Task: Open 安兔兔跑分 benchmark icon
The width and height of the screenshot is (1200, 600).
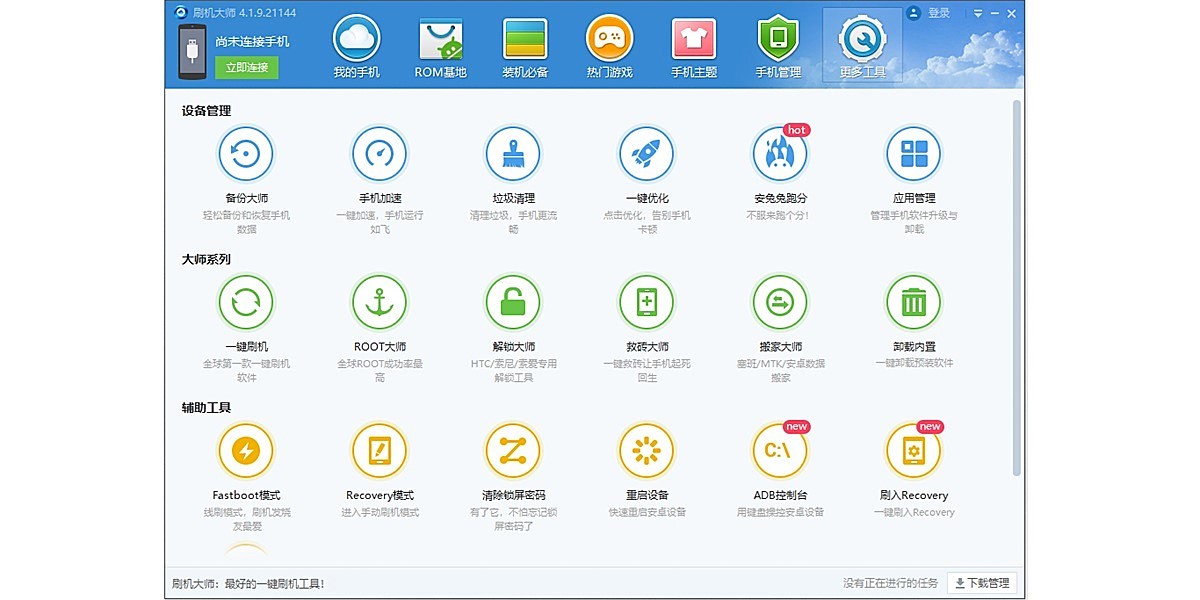Action: click(x=780, y=154)
